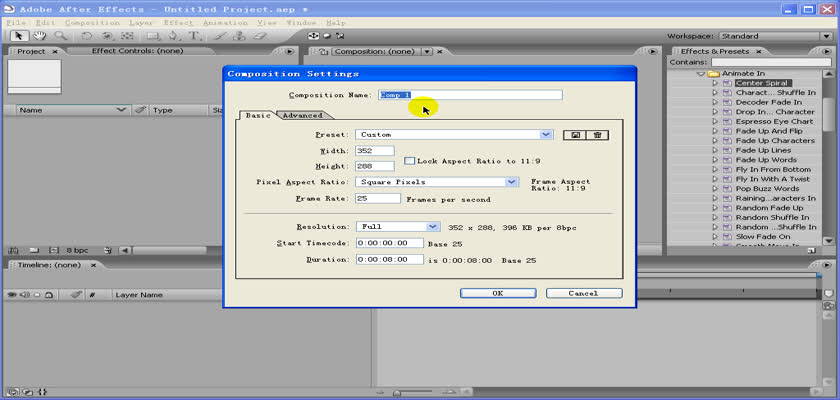Click the Animate In folder icon

712,74
